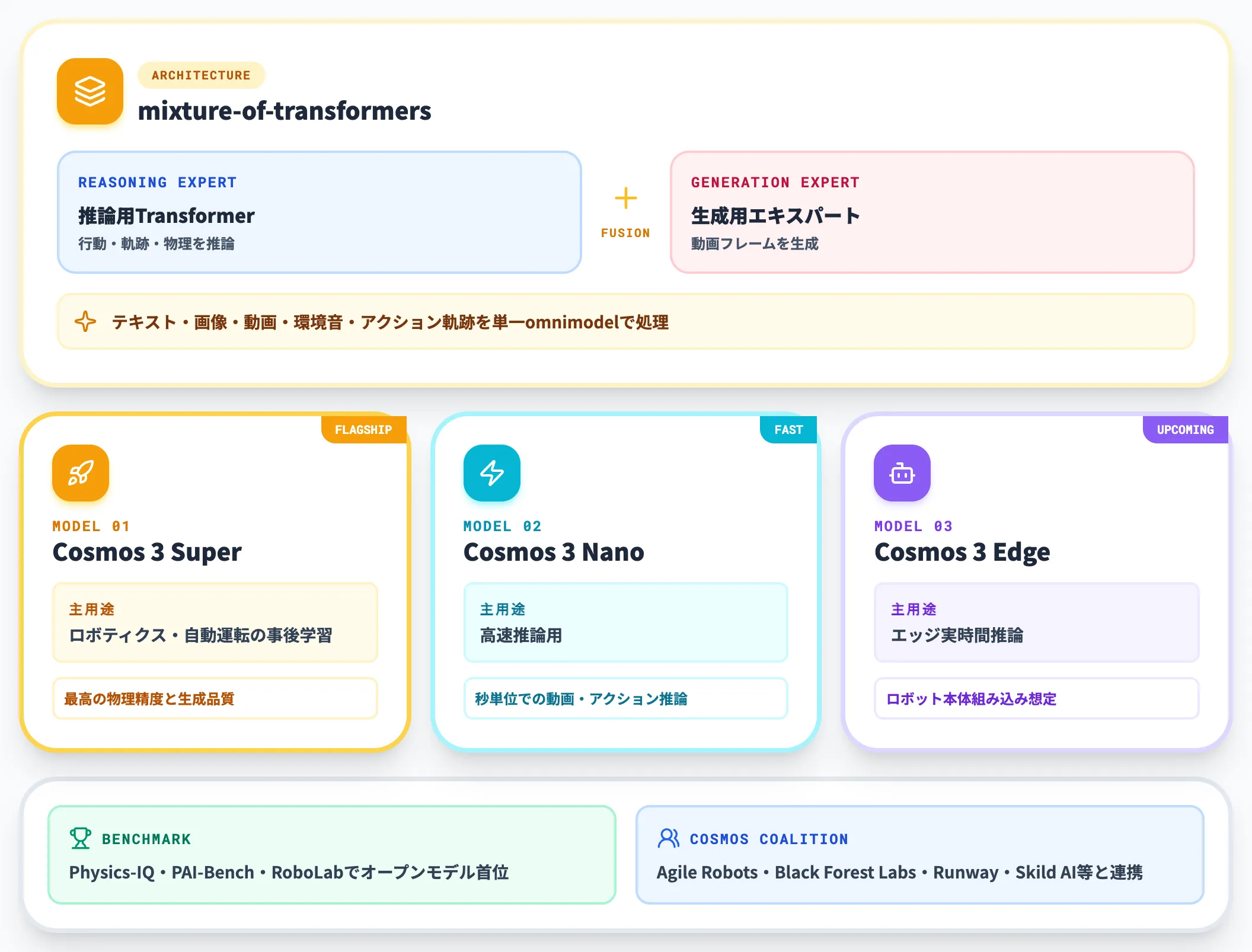The height and width of the screenshot is (952, 1252).
Task: Click the Cosmos 3 Nano title
Action: (x=554, y=552)
